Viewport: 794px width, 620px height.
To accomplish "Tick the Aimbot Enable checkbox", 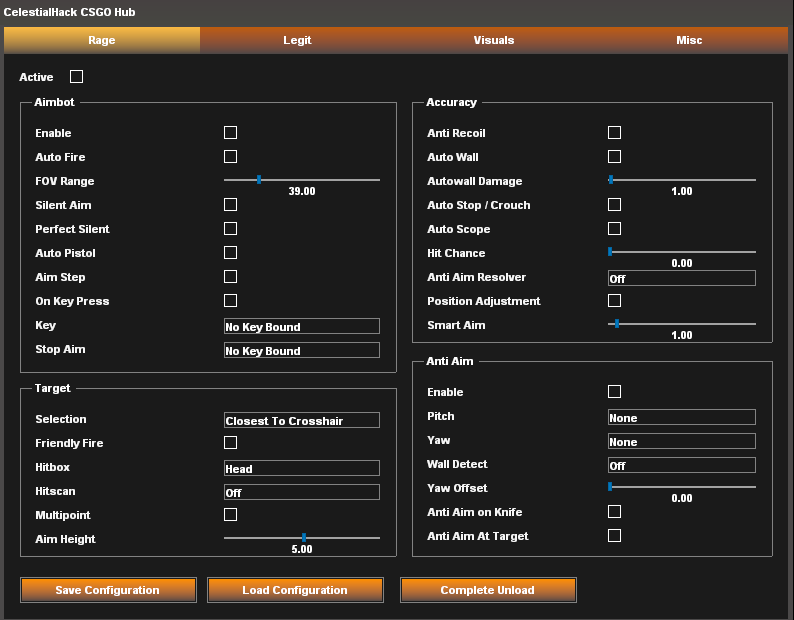I will pyautogui.click(x=230, y=133).
